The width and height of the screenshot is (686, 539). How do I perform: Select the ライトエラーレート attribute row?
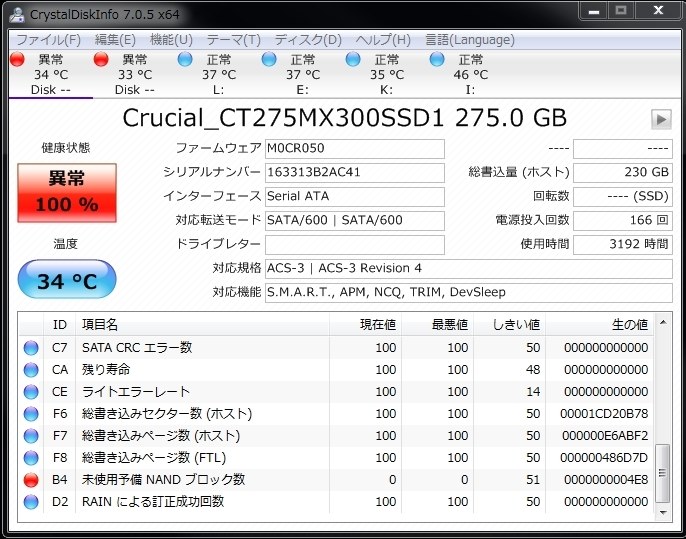point(336,392)
